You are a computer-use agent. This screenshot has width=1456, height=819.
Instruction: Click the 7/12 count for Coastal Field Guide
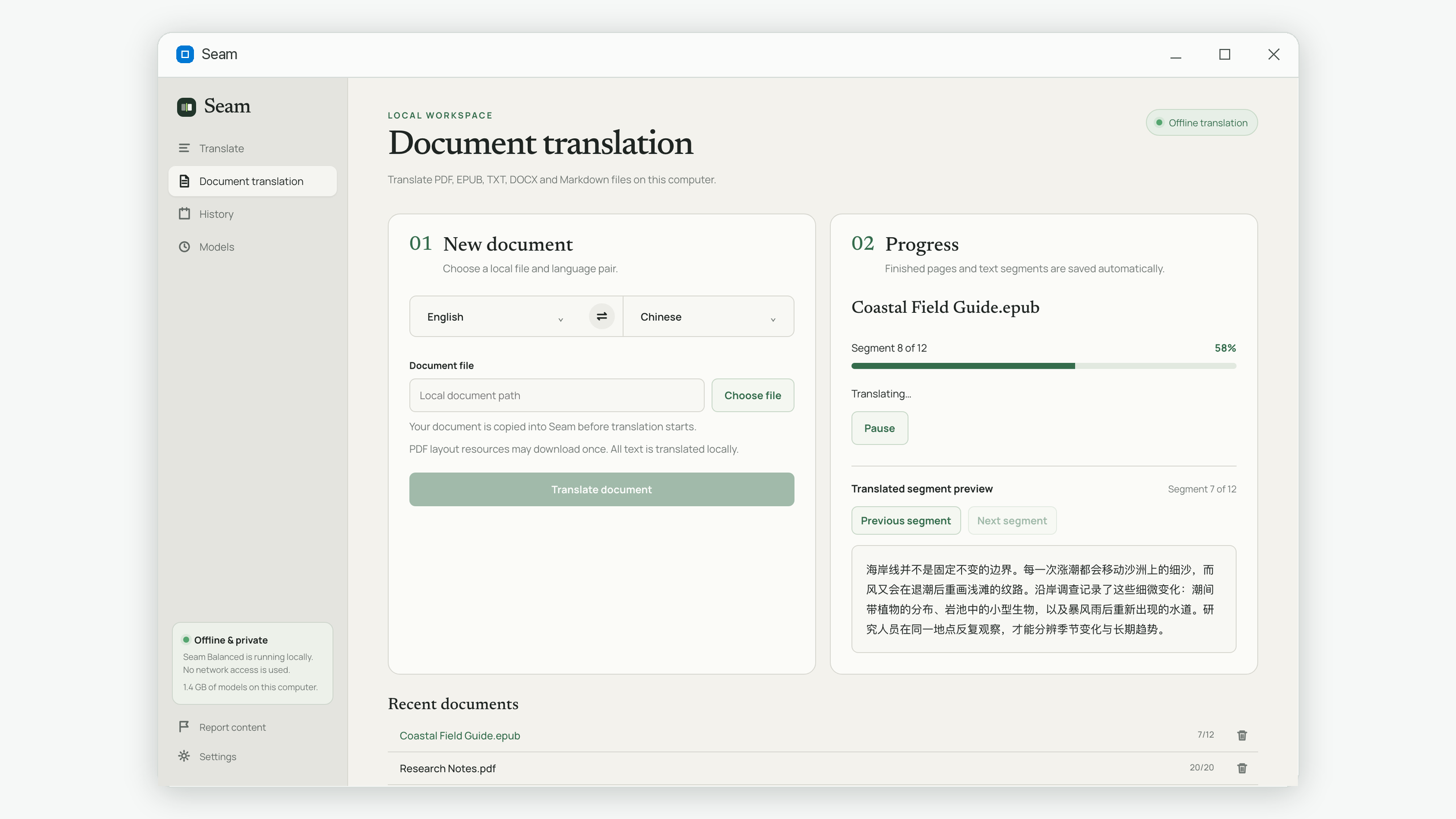(1205, 734)
